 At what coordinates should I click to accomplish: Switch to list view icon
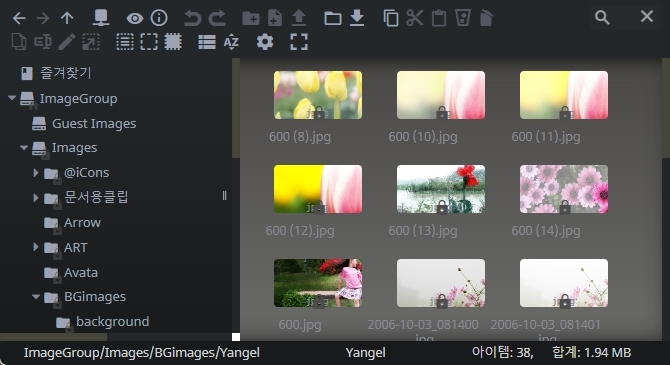point(207,42)
